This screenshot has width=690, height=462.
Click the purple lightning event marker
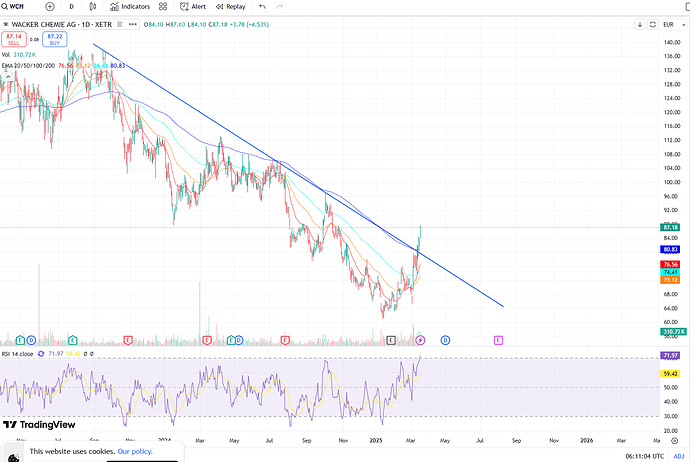point(420,340)
